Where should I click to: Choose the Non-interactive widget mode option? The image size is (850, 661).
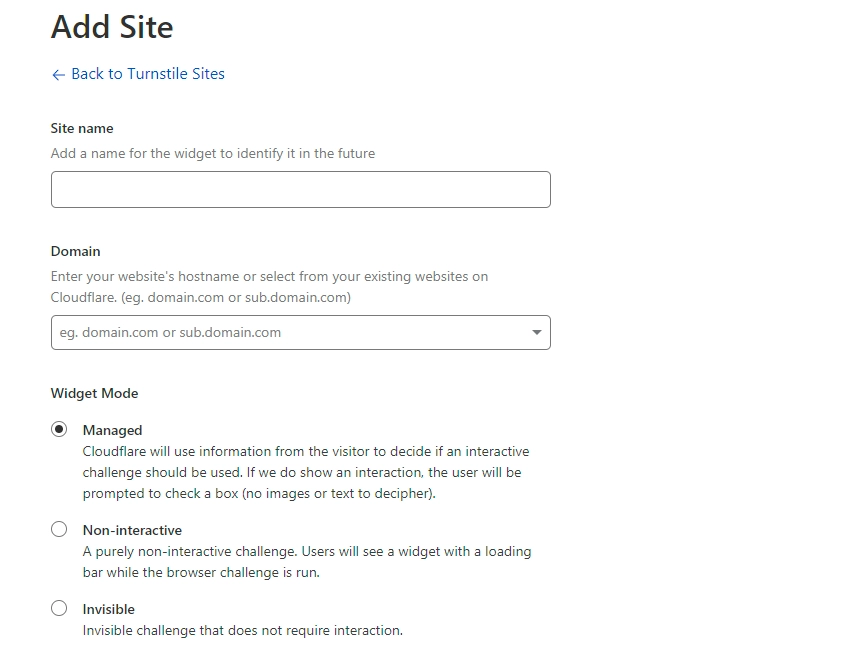point(59,529)
